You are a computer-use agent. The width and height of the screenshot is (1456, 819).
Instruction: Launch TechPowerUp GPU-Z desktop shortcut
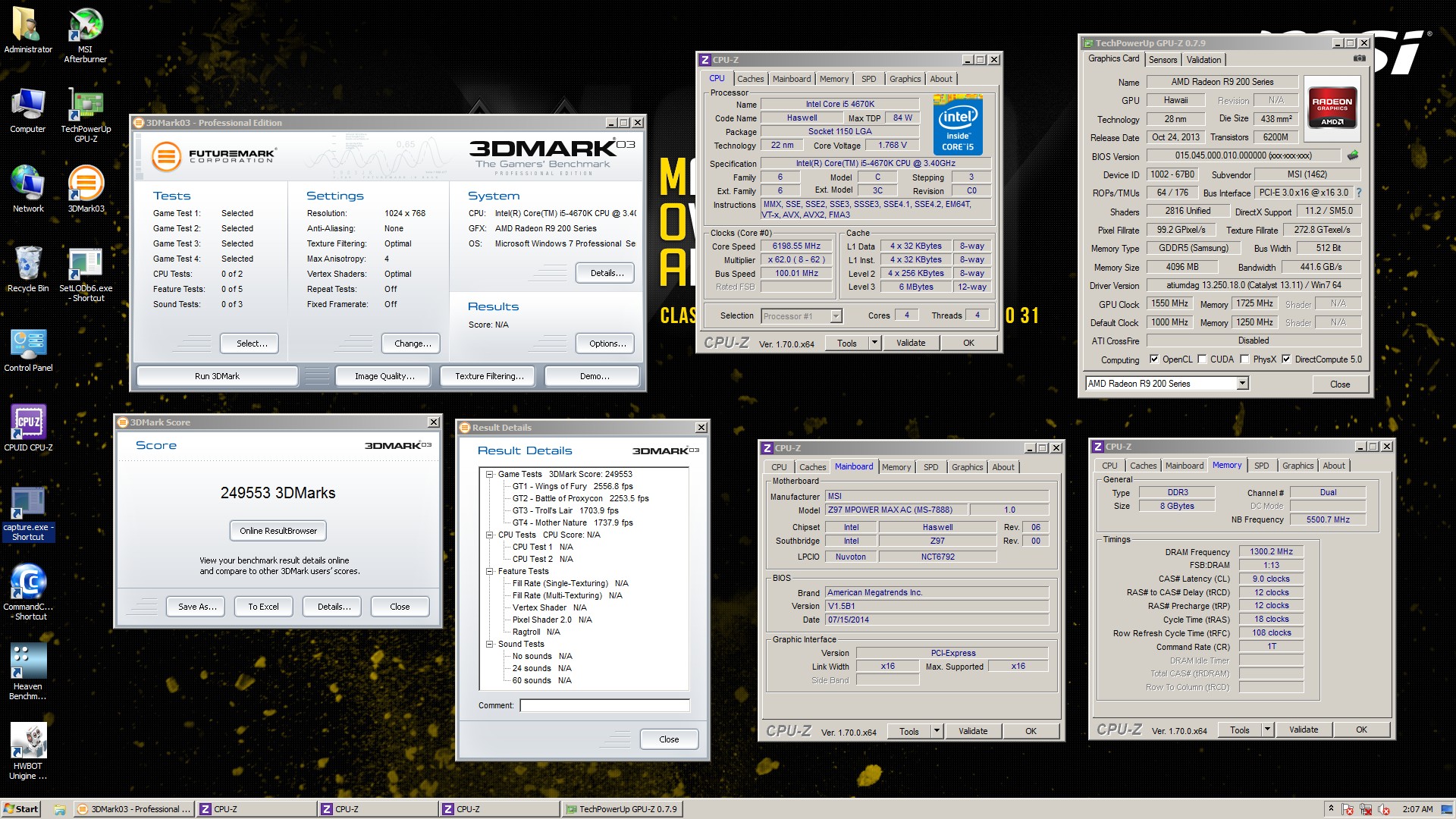tap(85, 115)
